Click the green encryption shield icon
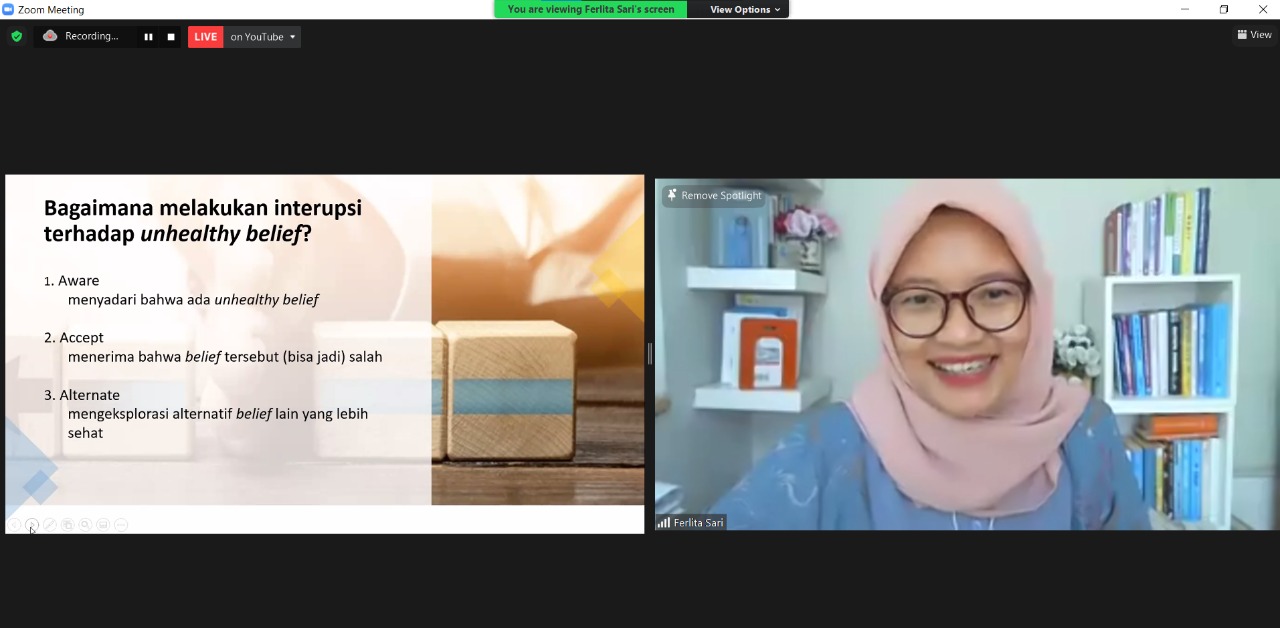Screen dimensions: 1280x628 tap(16, 36)
